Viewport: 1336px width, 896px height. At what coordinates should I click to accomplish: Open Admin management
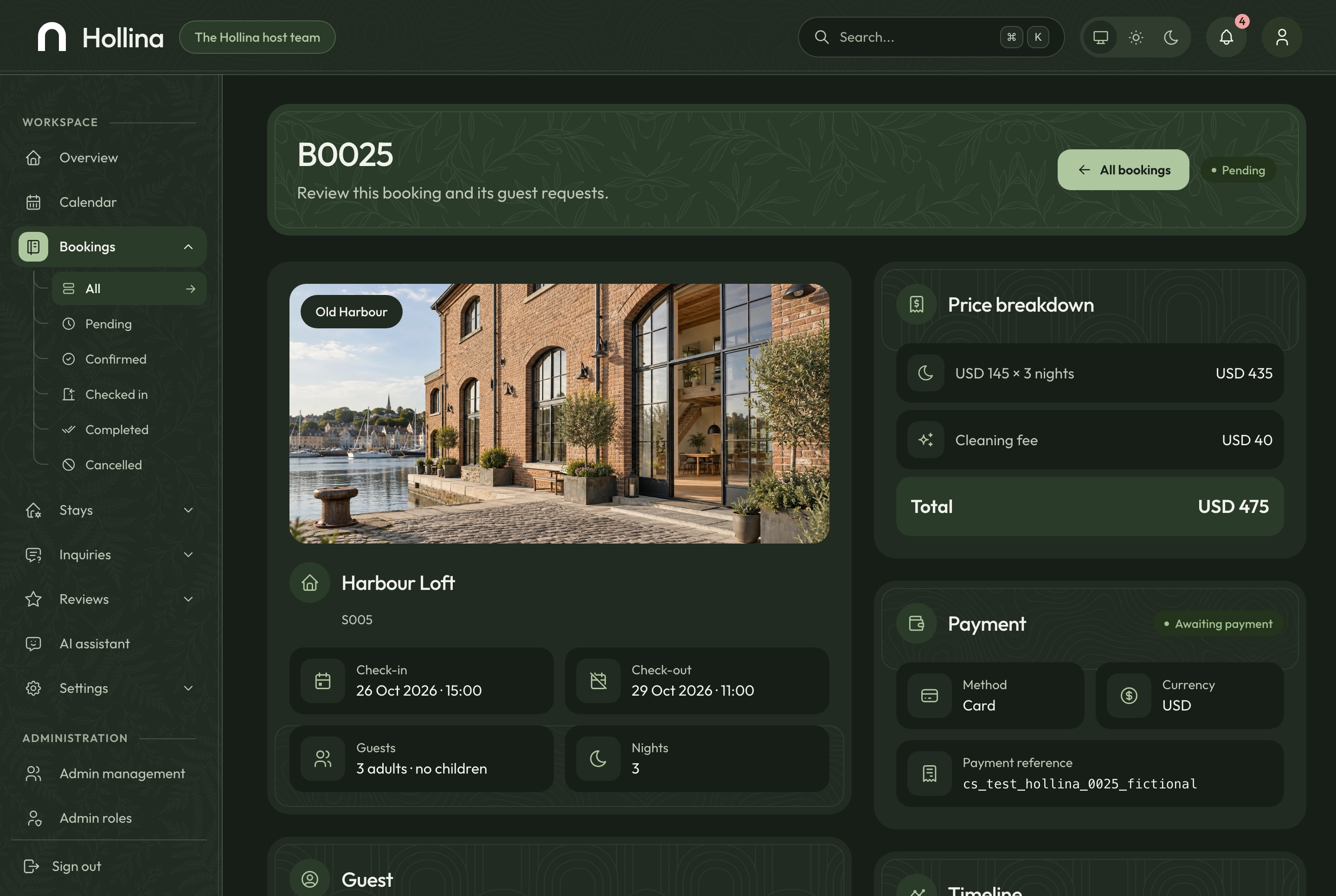(x=109, y=774)
